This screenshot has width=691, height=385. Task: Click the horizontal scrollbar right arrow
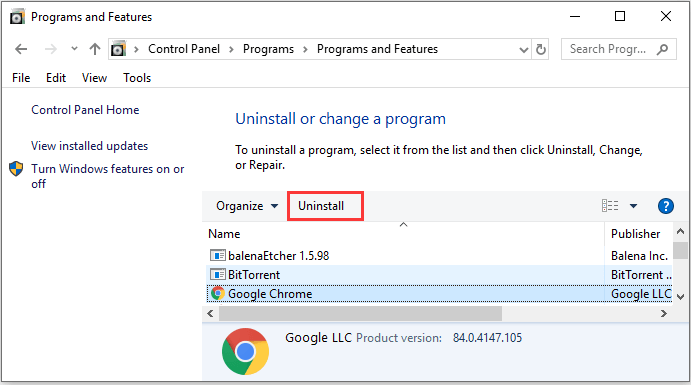[x=664, y=314]
